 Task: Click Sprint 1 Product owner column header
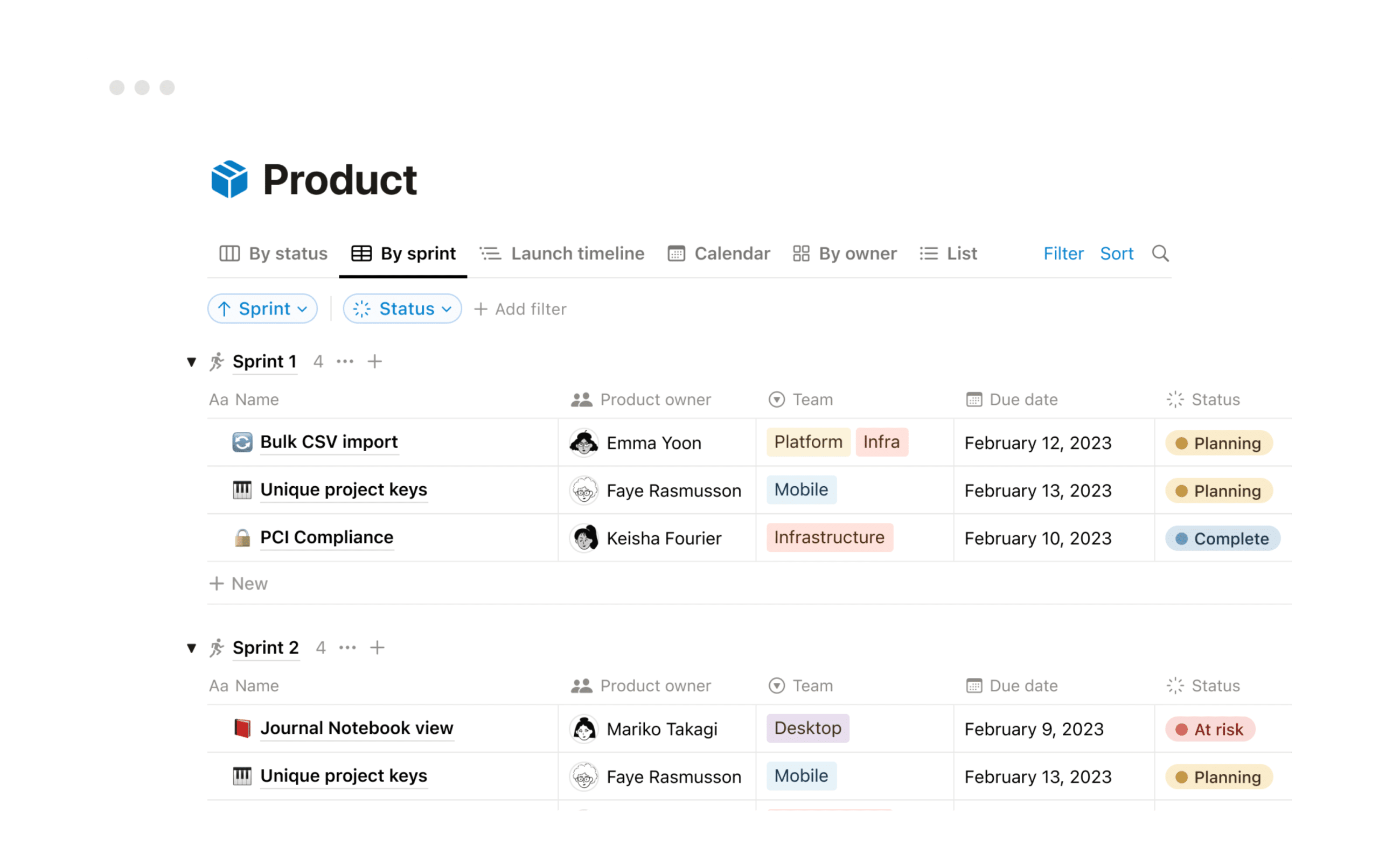(x=641, y=399)
